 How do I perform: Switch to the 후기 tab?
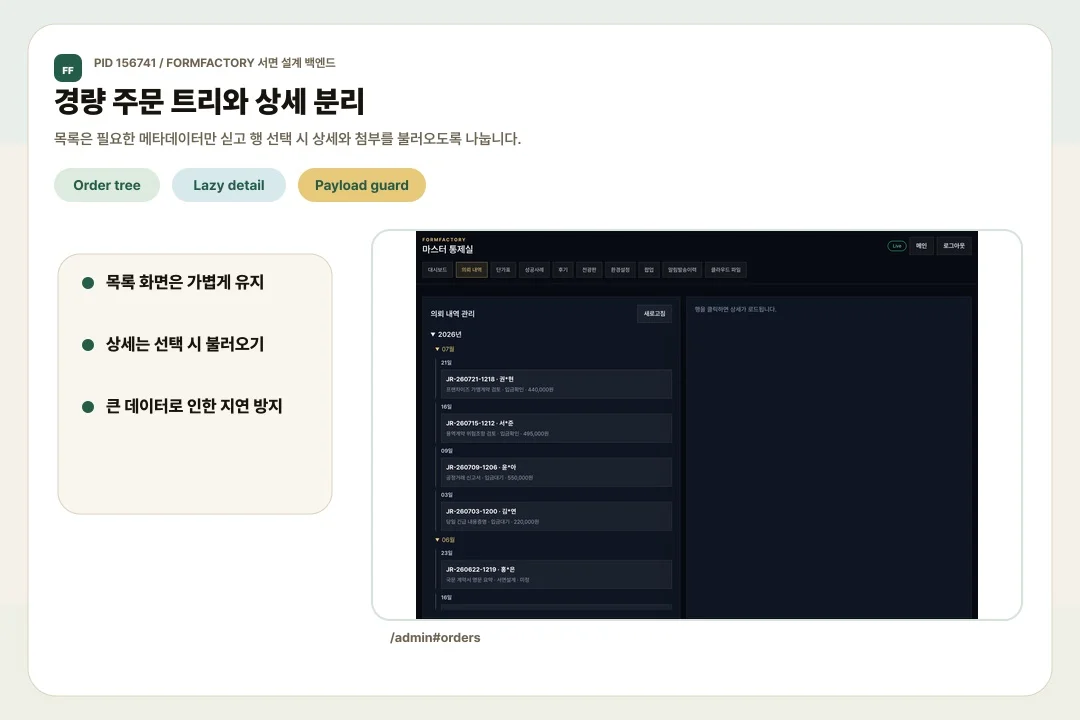(563, 270)
